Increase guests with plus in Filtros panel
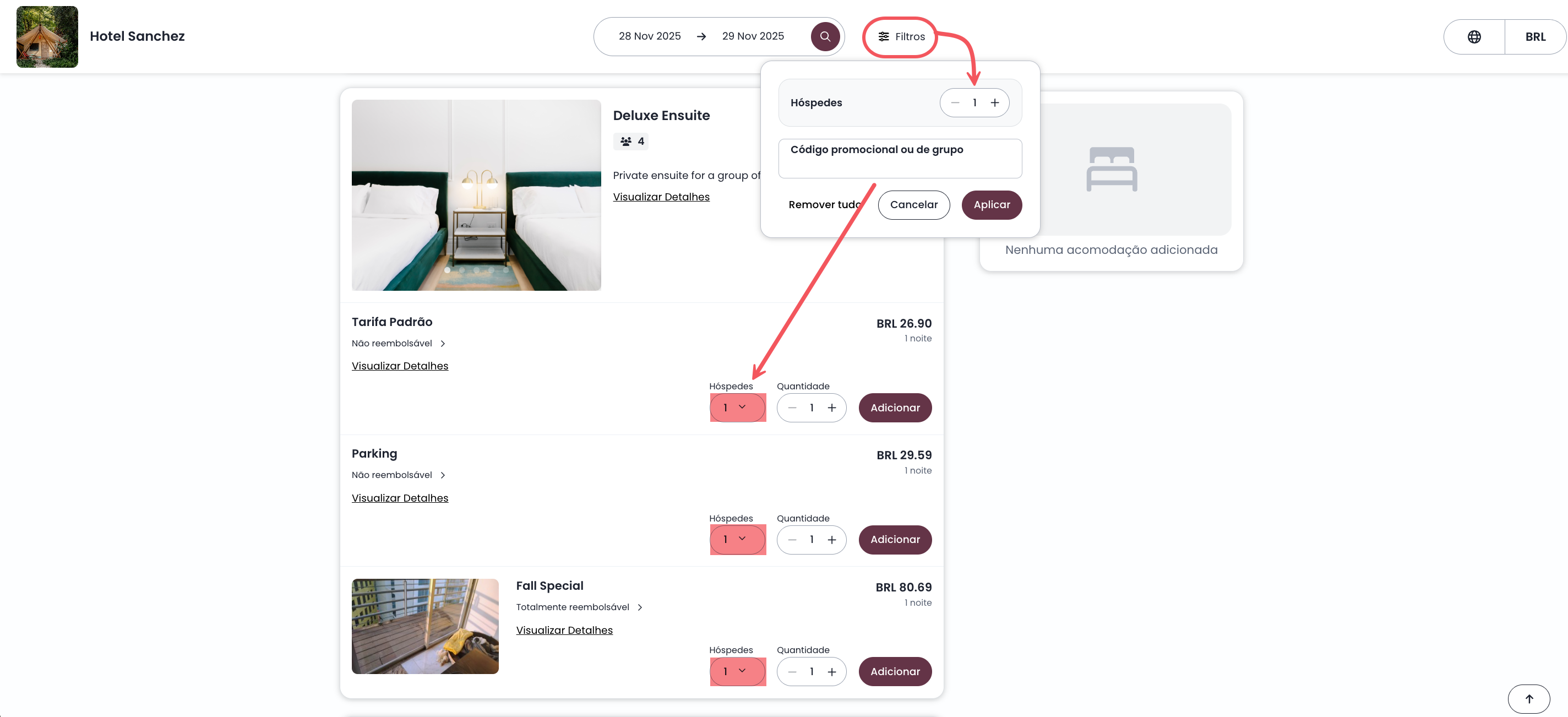This screenshot has height=717, width=1568. pos(995,103)
